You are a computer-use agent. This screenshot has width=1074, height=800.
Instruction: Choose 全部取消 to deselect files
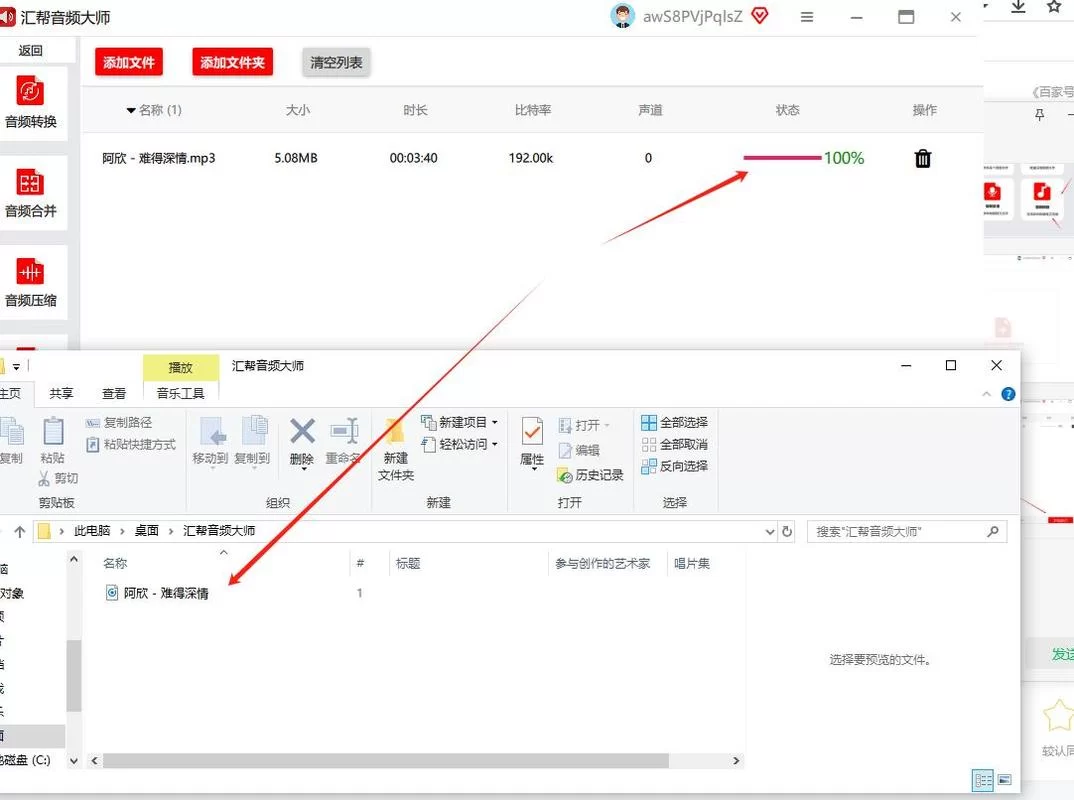pyautogui.click(x=676, y=444)
